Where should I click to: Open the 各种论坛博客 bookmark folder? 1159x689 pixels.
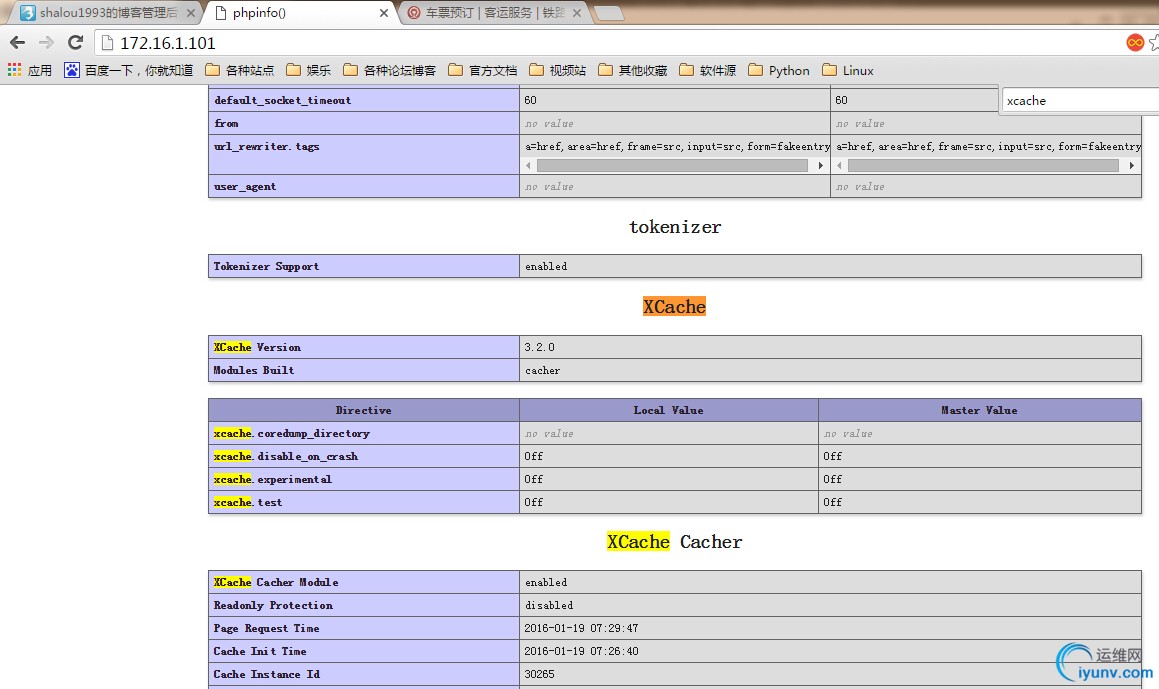390,70
